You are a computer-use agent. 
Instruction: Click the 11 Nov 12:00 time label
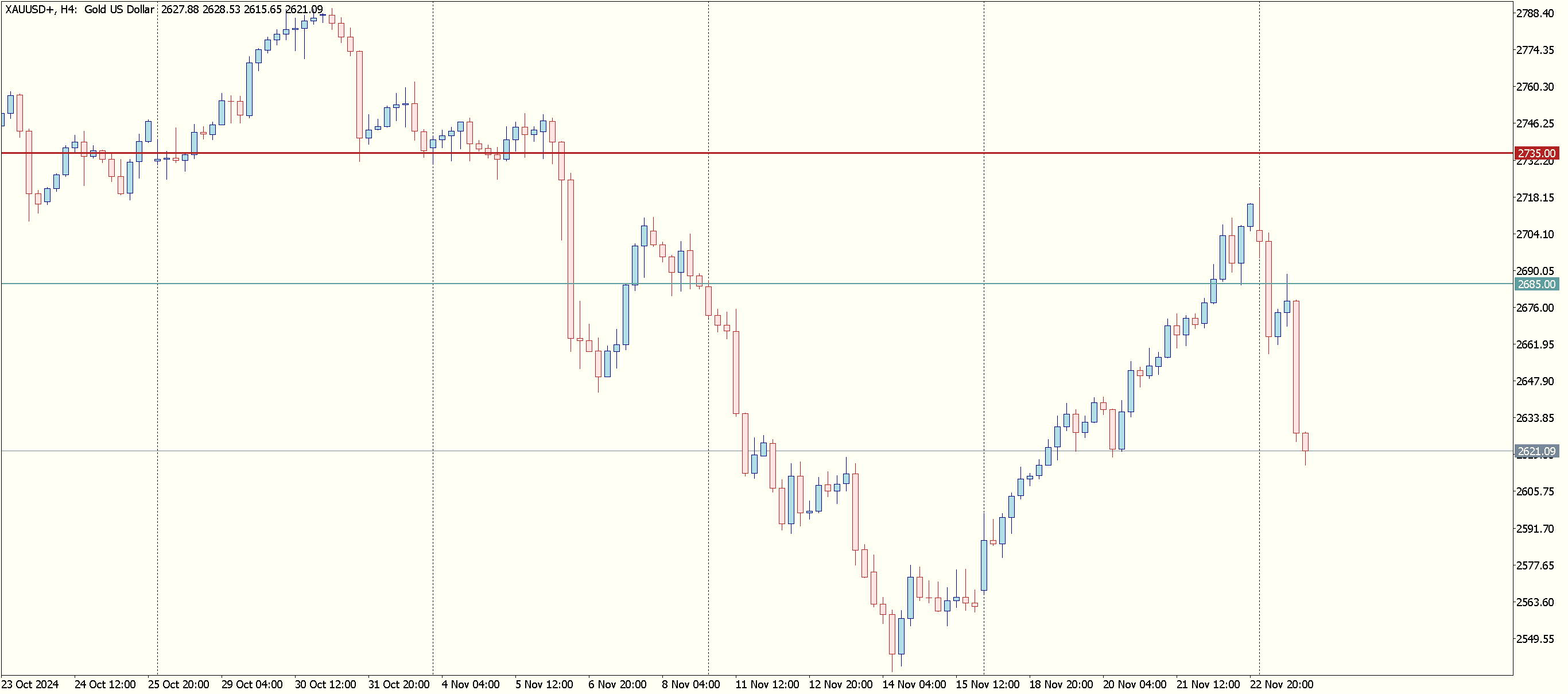pyautogui.click(x=767, y=684)
